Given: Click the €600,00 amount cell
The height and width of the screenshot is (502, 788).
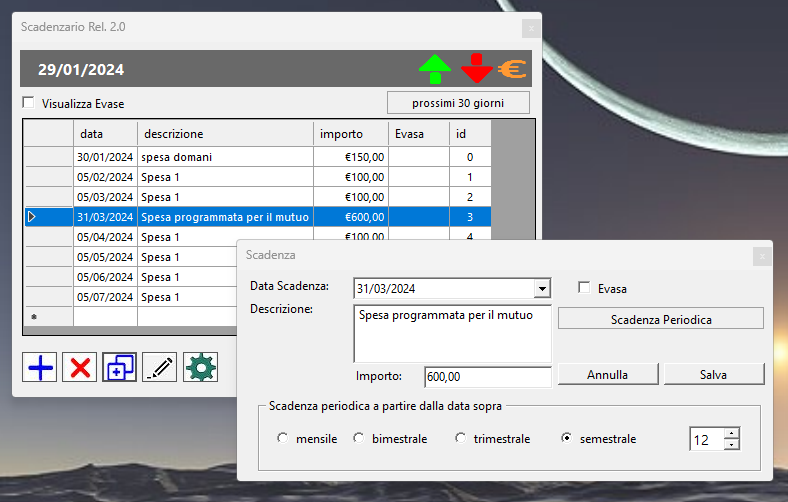Looking at the screenshot, I should click(x=351, y=217).
